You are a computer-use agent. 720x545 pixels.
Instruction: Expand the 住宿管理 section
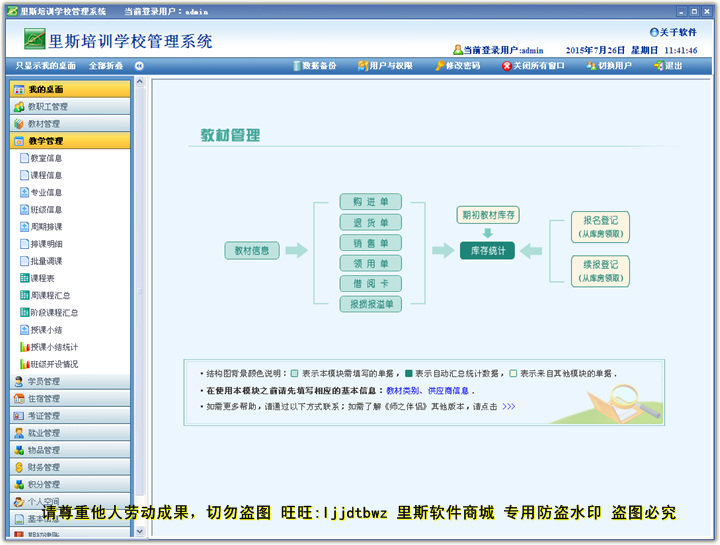pyautogui.click(x=70, y=399)
